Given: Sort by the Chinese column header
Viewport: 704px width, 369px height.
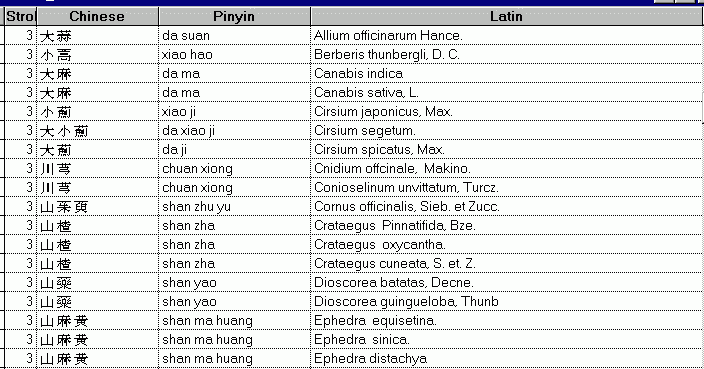Looking at the screenshot, I should tap(97, 16).
